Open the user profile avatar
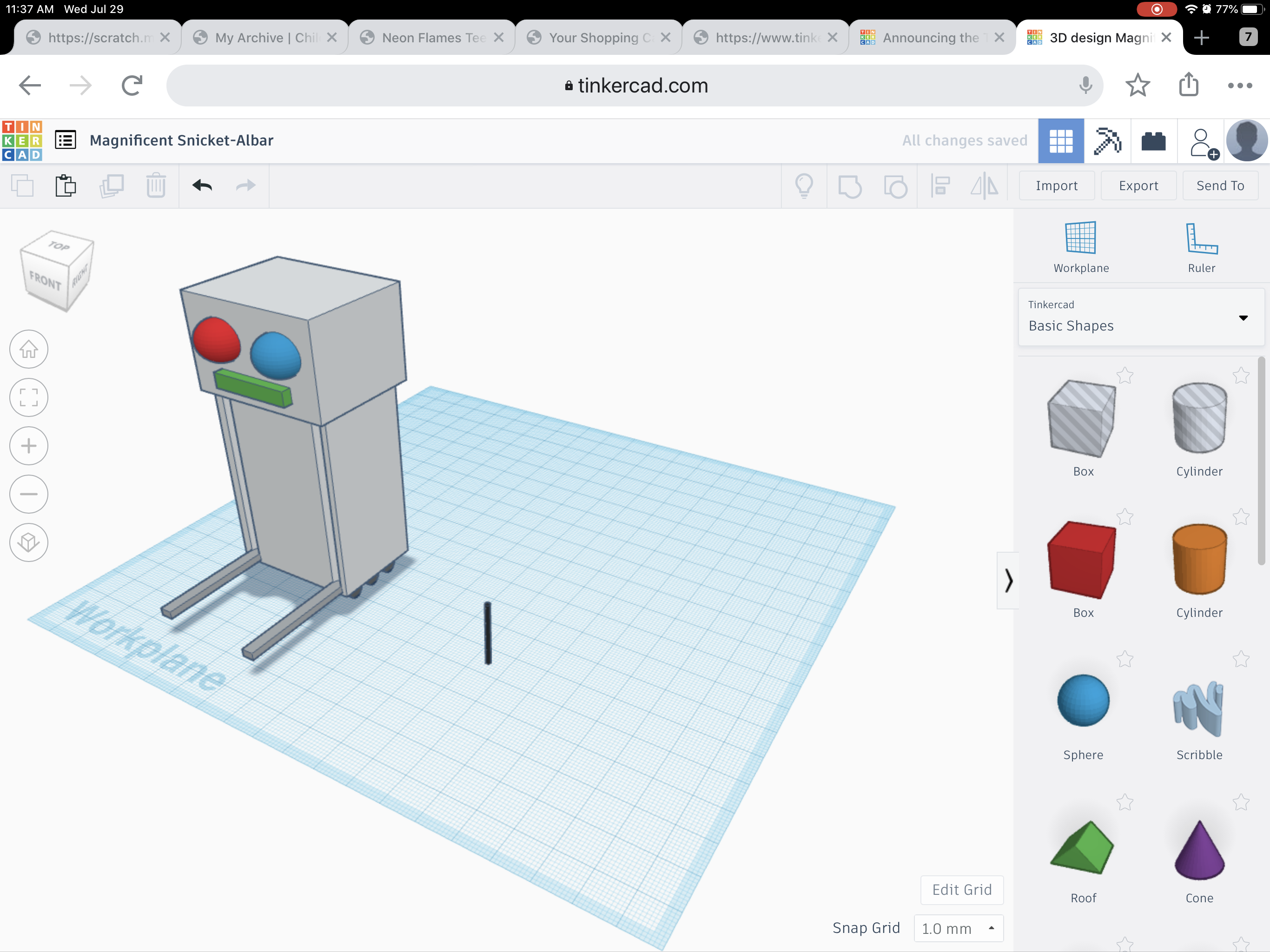The image size is (1270, 952). click(1246, 141)
